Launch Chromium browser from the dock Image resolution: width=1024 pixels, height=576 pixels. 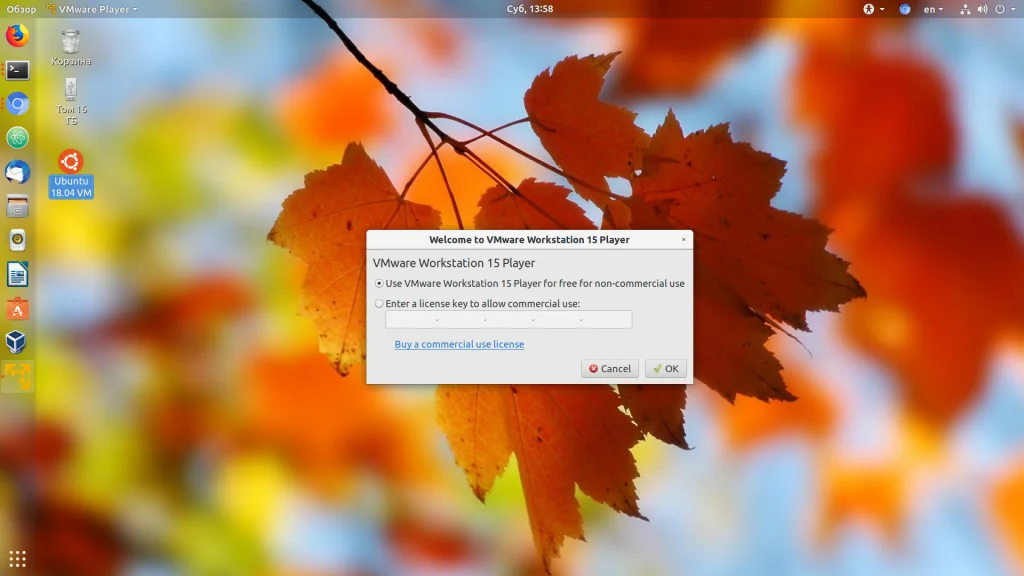18,104
